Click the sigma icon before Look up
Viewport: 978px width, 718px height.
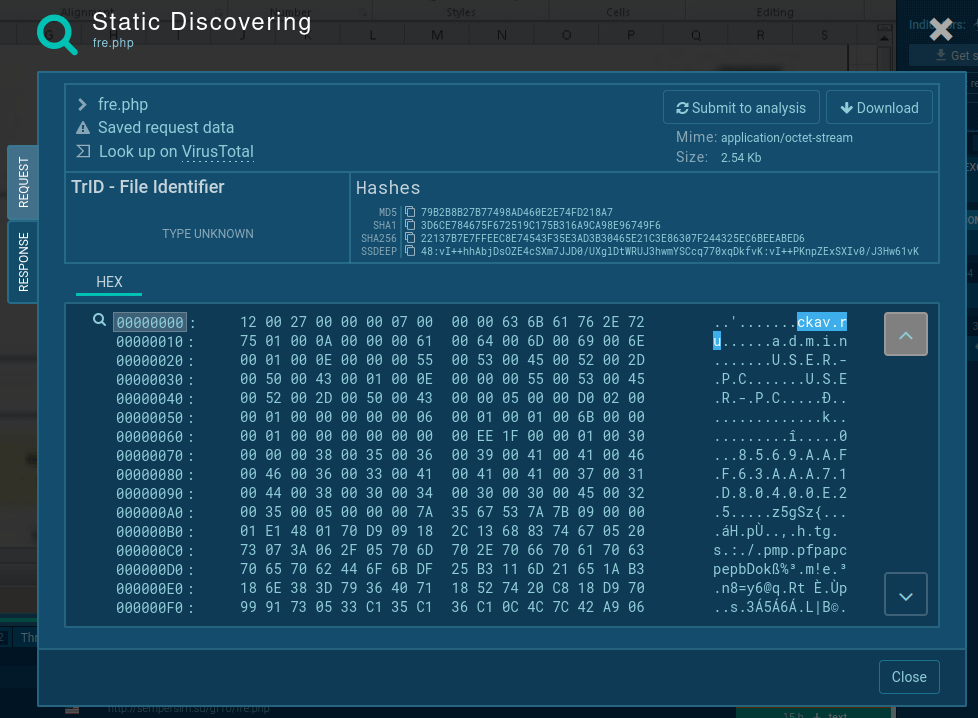pos(83,152)
